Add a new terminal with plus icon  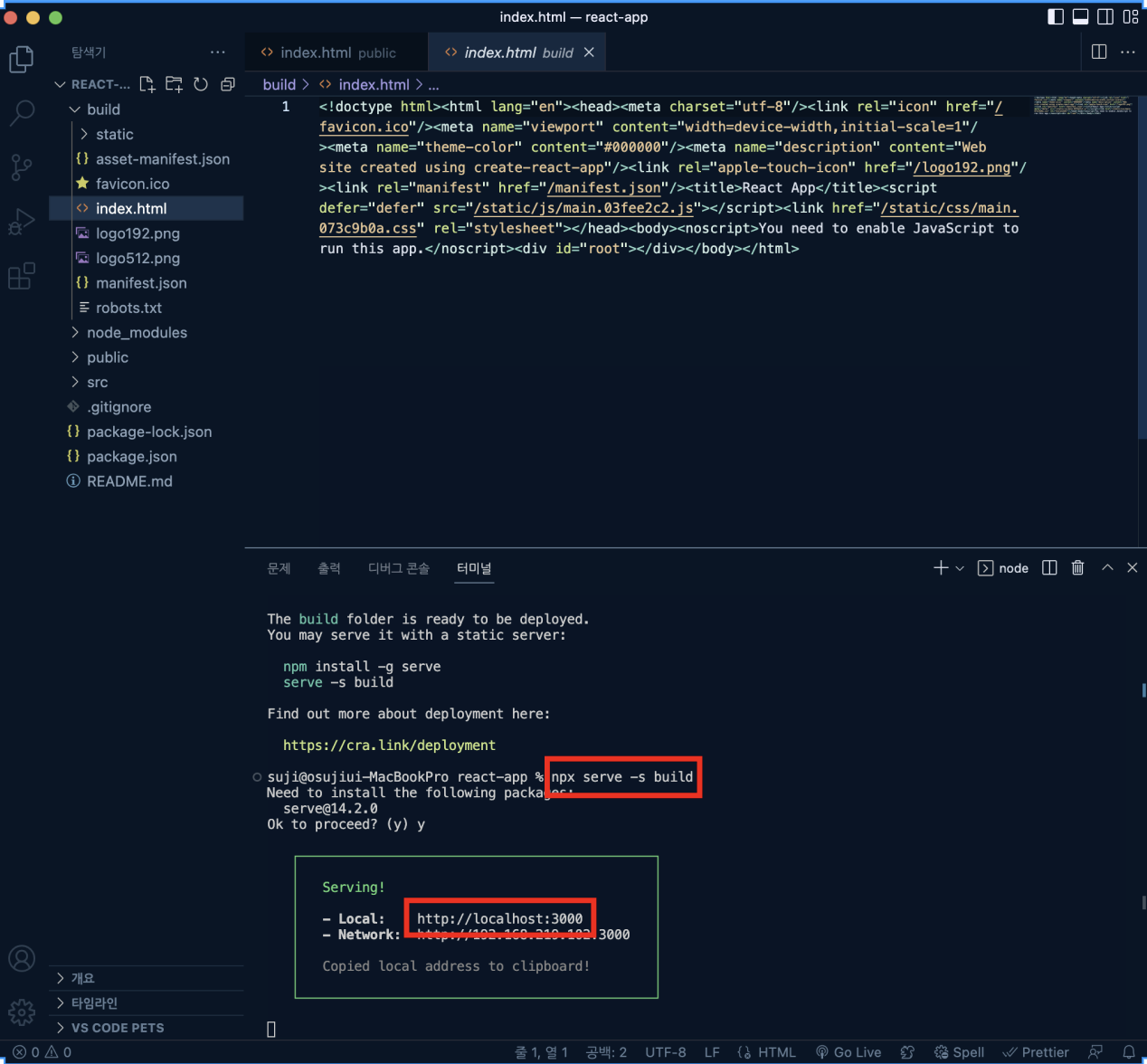click(941, 567)
